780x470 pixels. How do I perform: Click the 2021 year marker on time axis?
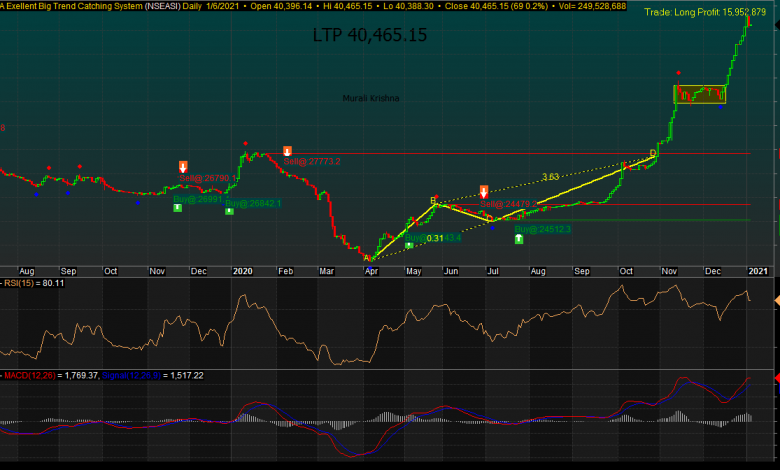pos(759,271)
